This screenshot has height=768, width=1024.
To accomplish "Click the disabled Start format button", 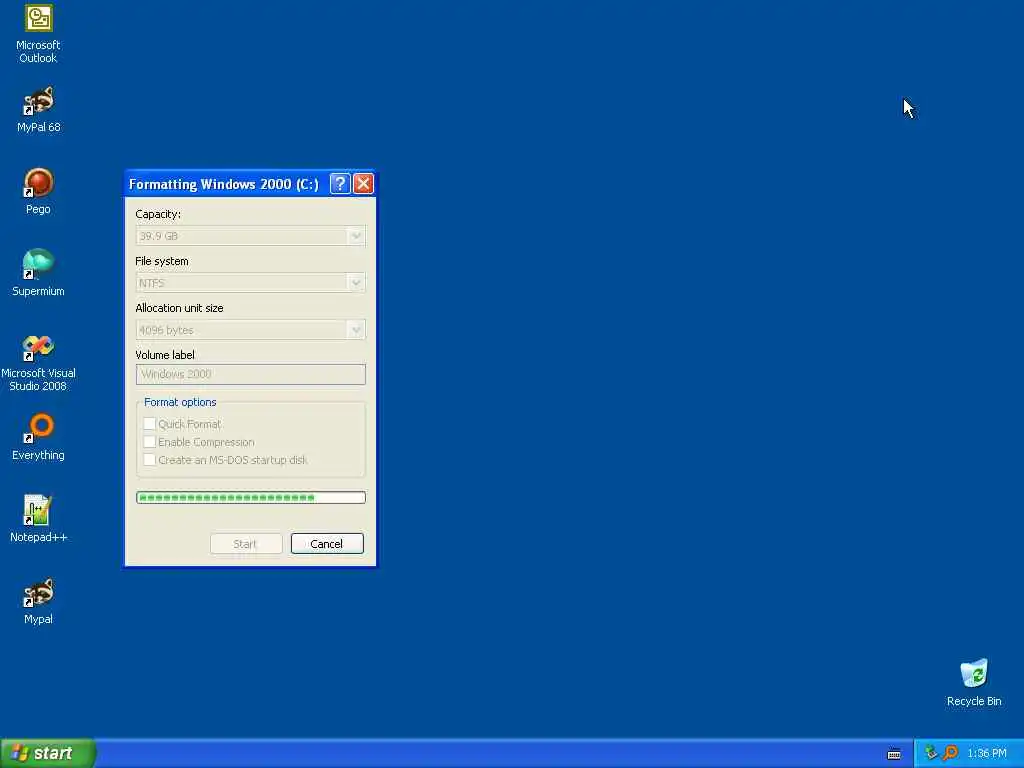I will click(246, 543).
